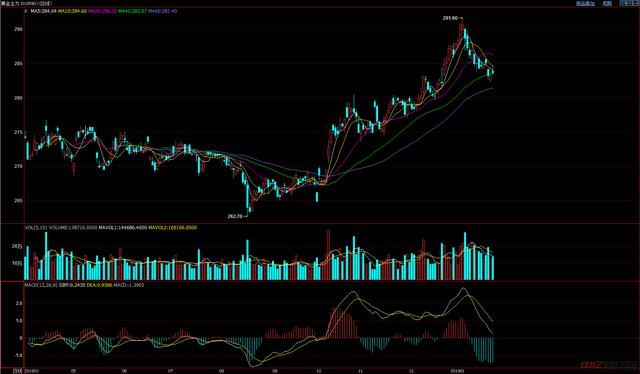This screenshot has height=374, width=640.
Task: Click the 201803 date axis label
Action: [31, 371]
